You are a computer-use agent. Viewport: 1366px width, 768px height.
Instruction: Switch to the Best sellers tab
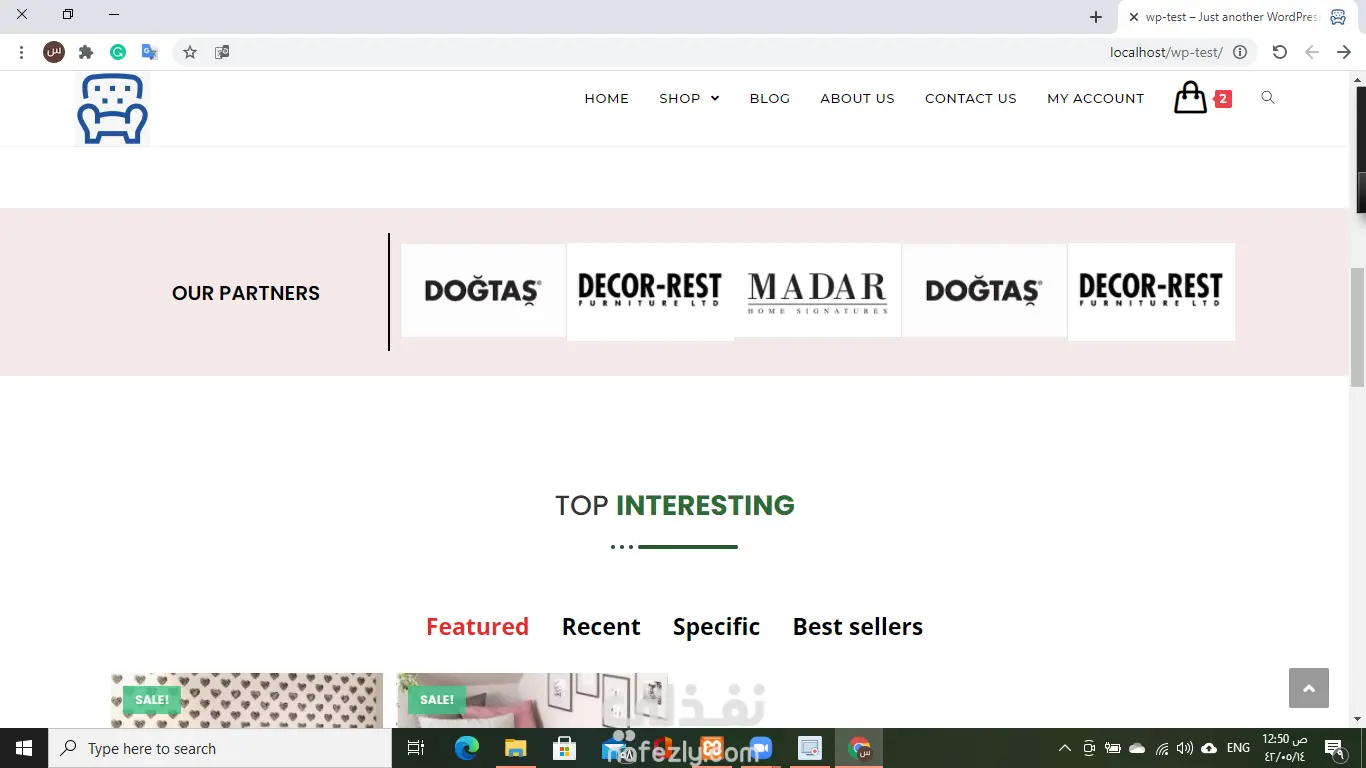point(858,627)
